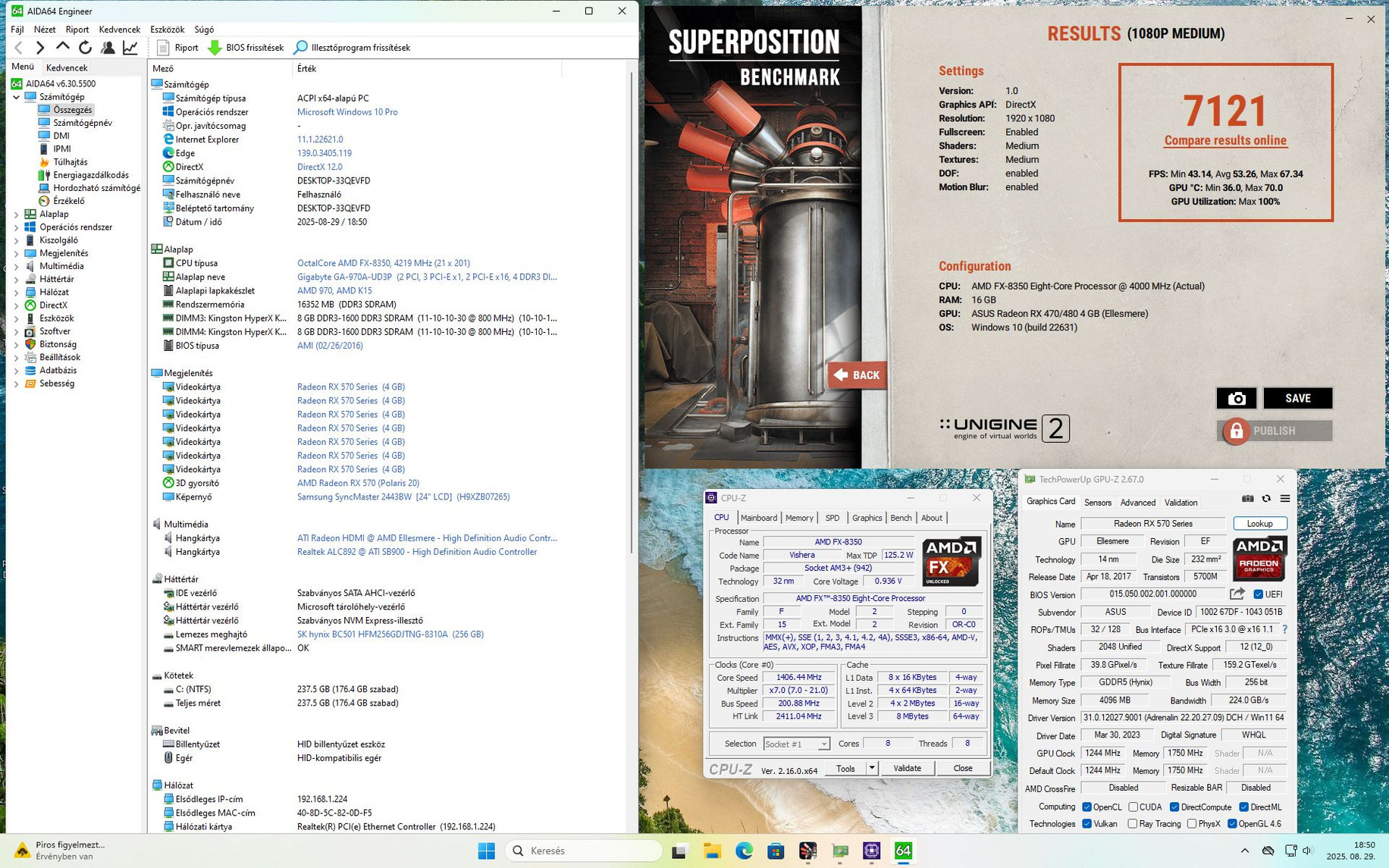Screen dimensions: 1389x868
Task: Expand the Megjelenítés tree node
Action: tap(17, 253)
